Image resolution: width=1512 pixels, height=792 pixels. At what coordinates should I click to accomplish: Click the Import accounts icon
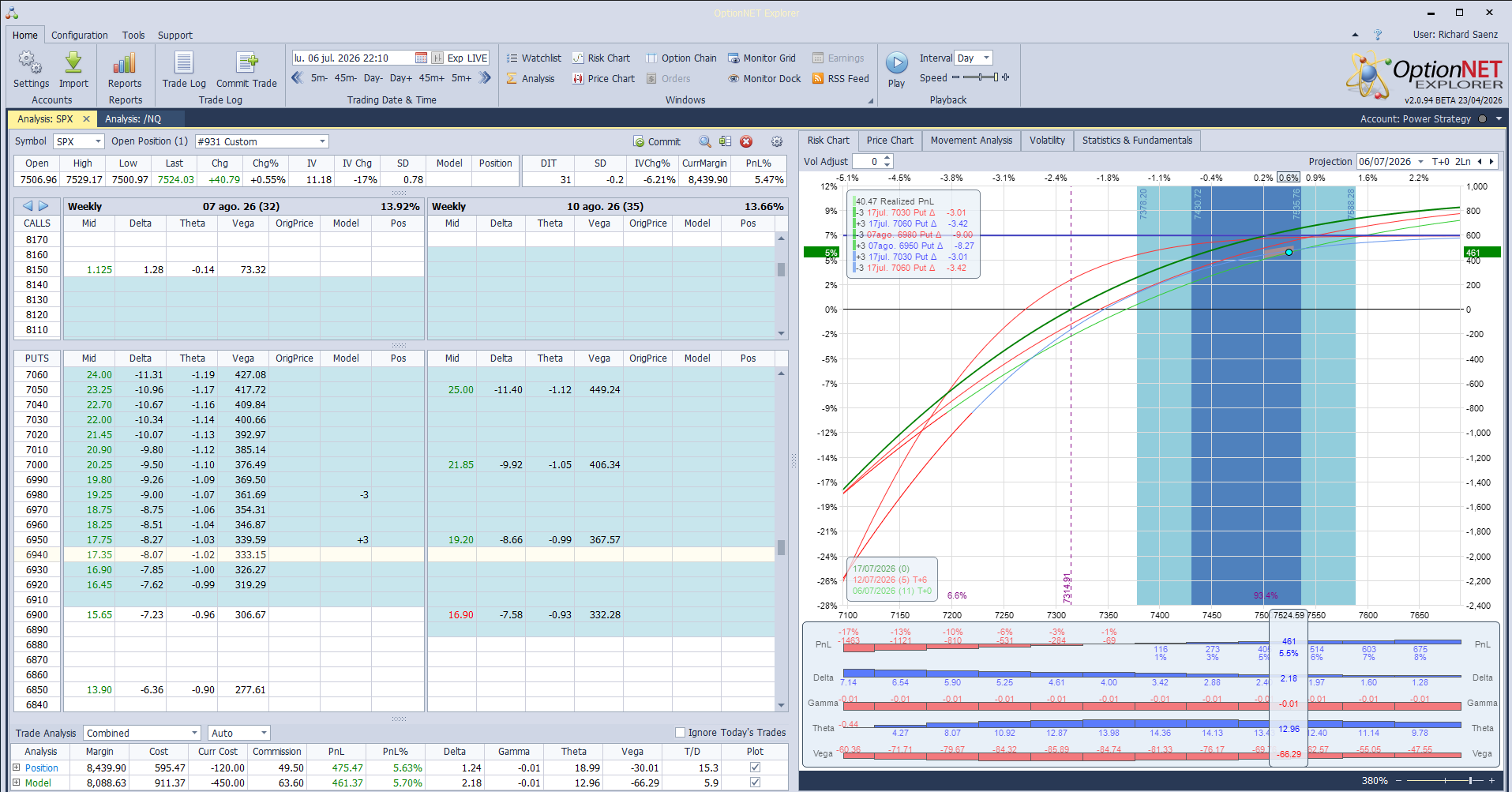point(73,63)
